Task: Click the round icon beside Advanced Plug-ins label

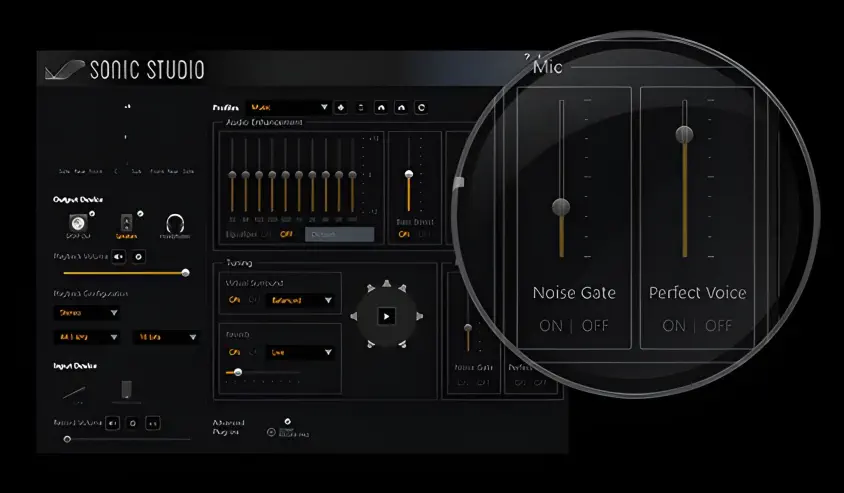Action: click(x=271, y=432)
